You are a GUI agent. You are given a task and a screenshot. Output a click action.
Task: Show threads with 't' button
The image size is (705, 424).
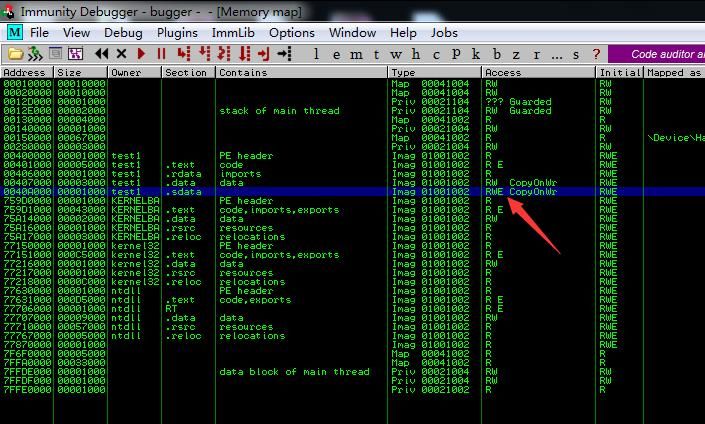point(376,55)
